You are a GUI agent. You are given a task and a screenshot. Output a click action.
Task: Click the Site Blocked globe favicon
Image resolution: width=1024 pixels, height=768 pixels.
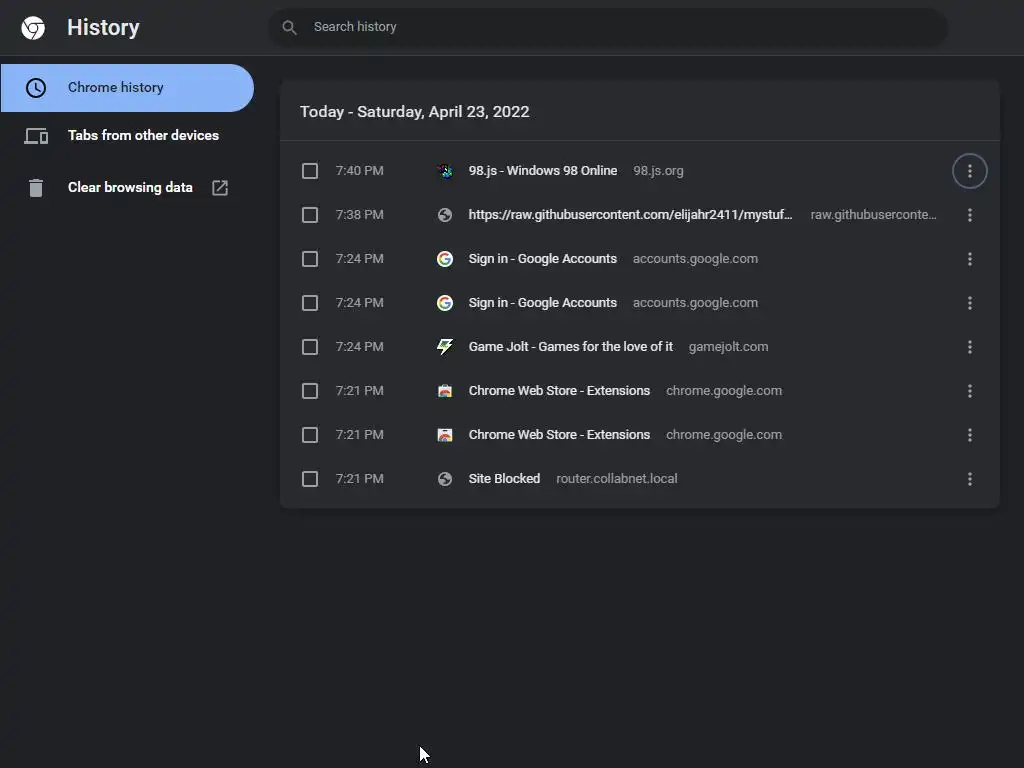445,479
